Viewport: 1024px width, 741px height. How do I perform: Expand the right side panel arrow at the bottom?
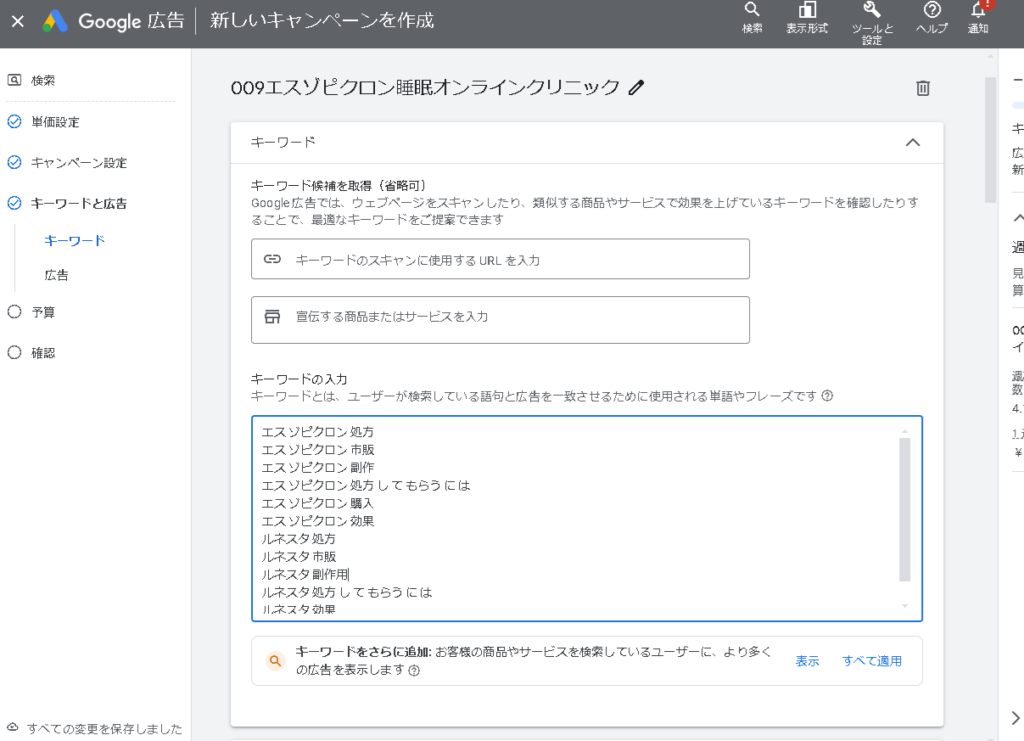coord(1016,718)
